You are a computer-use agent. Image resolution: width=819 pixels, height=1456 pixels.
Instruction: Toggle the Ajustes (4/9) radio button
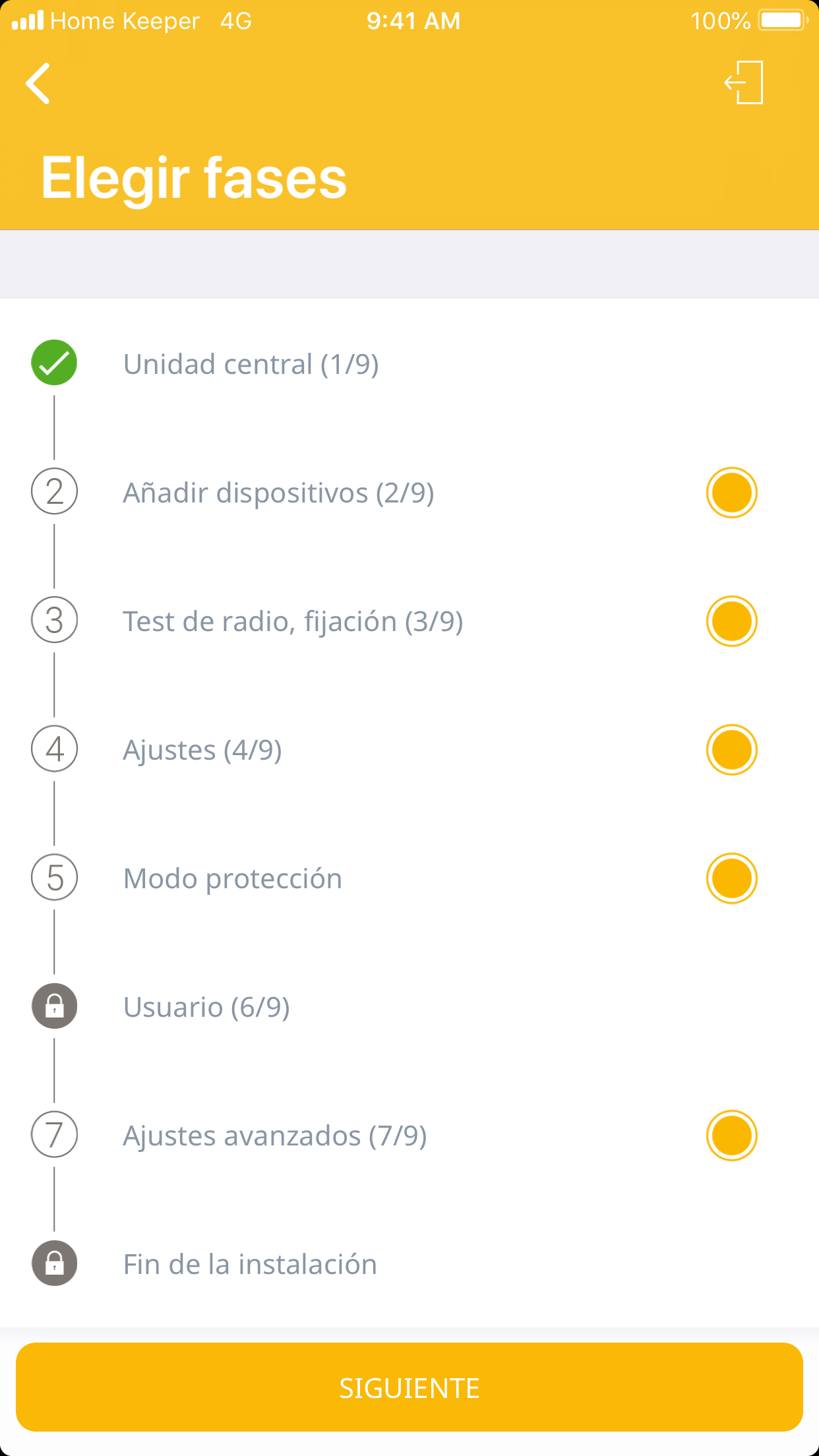[731, 750]
